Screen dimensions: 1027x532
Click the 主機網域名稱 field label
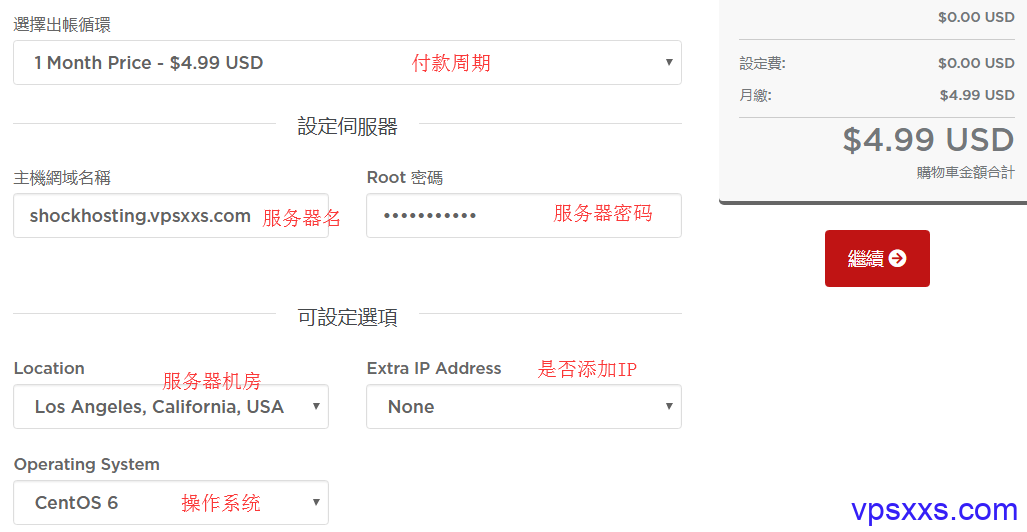pos(62,178)
